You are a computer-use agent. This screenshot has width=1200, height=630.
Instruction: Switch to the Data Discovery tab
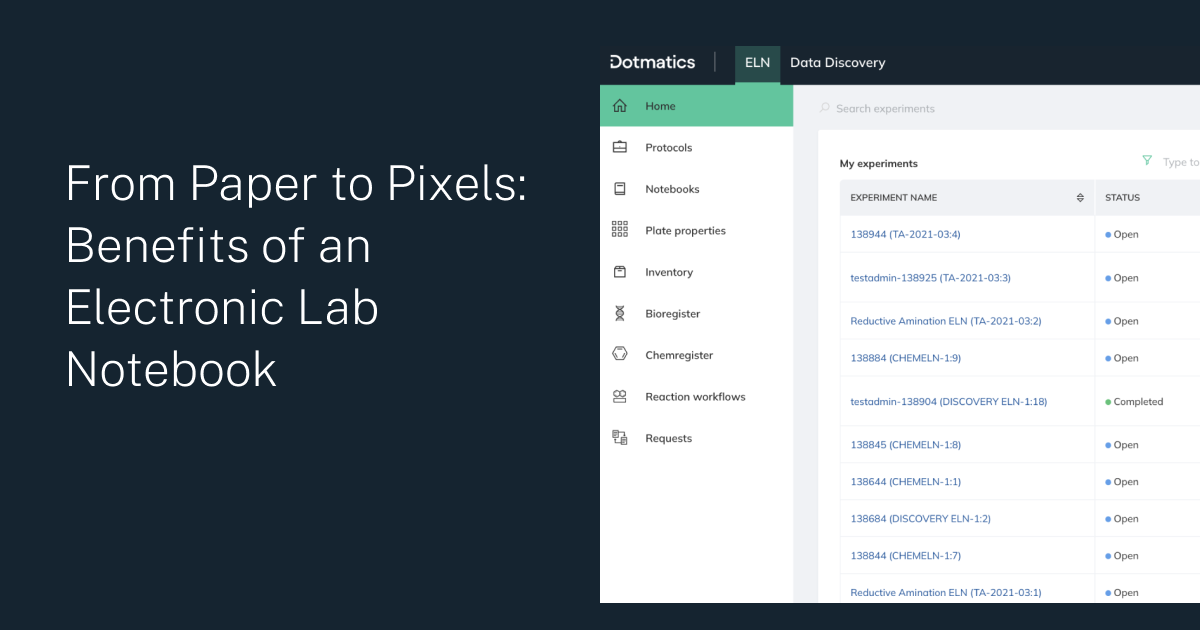pos(837,63)
